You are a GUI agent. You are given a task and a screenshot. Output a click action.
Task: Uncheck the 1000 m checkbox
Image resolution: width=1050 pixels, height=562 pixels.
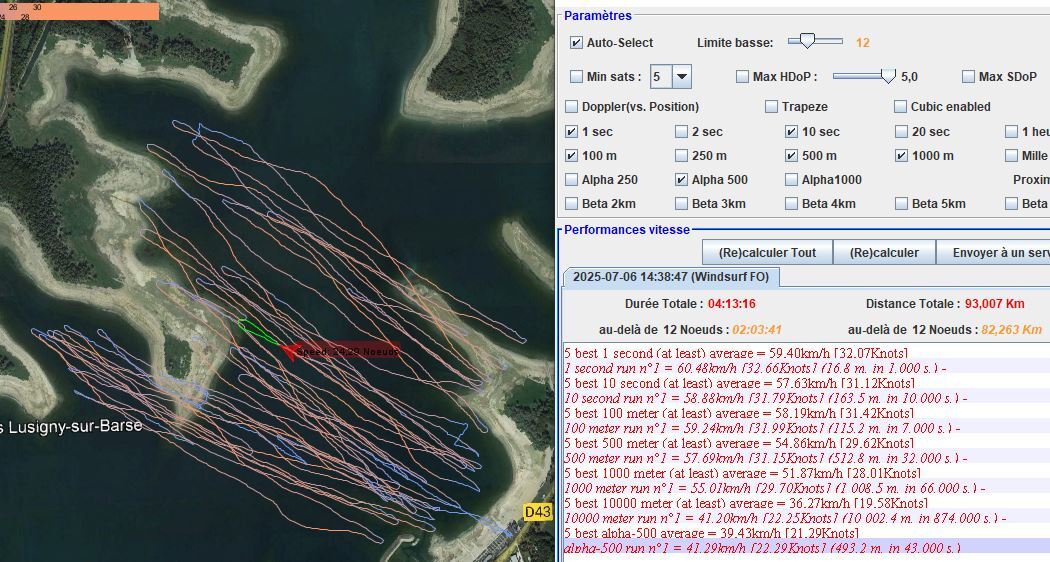[x=901, y=156]
